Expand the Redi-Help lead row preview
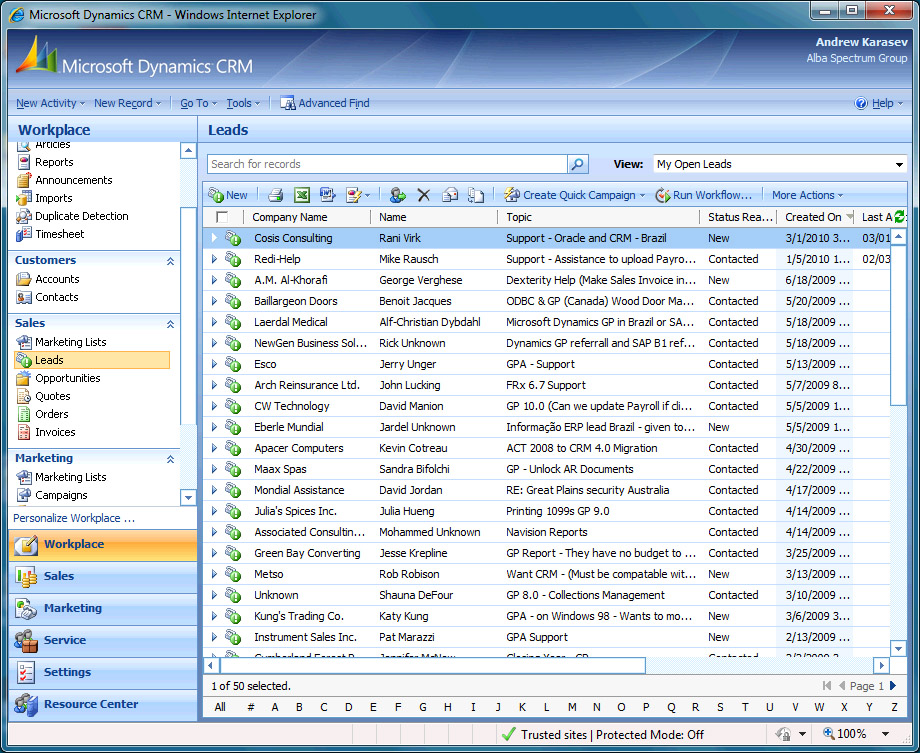Image resolution: width=920 pixels, height=753 pixels. tap(214, 259)
